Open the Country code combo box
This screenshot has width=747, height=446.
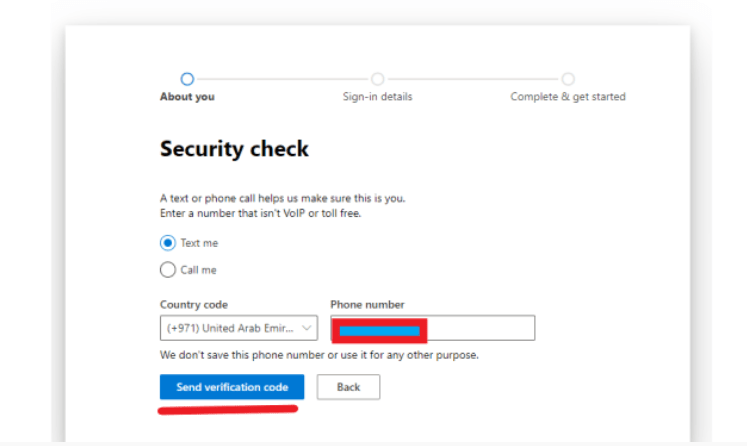pos(228,328)
